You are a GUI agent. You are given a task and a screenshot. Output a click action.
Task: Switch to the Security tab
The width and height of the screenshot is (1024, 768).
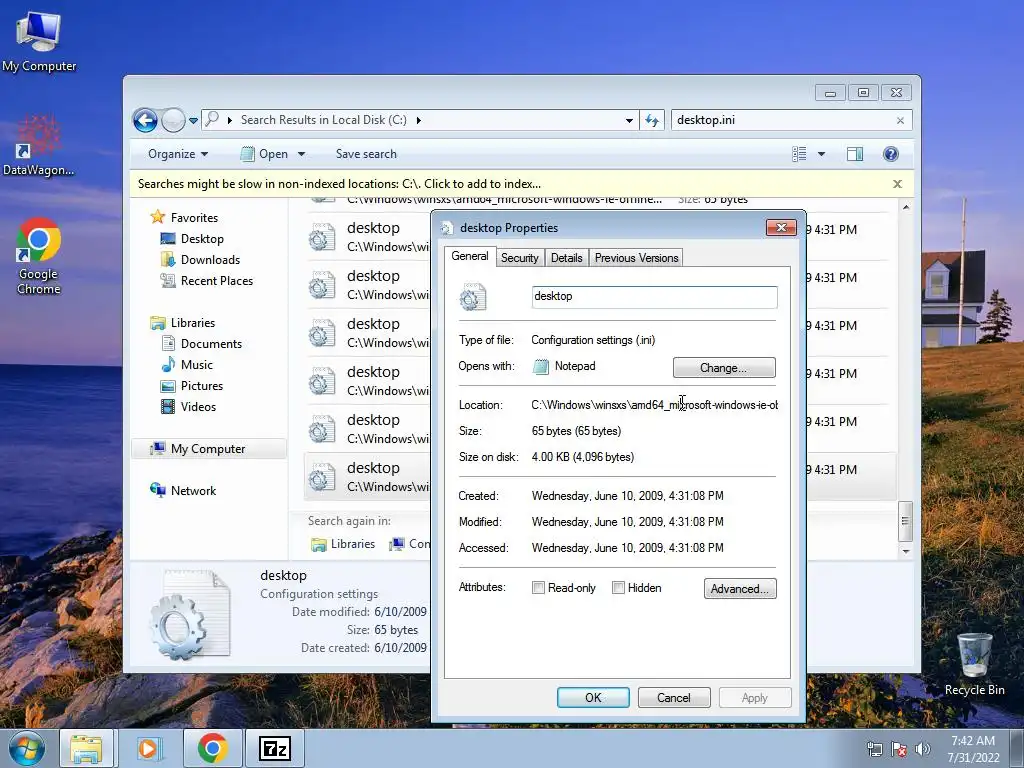520,258
